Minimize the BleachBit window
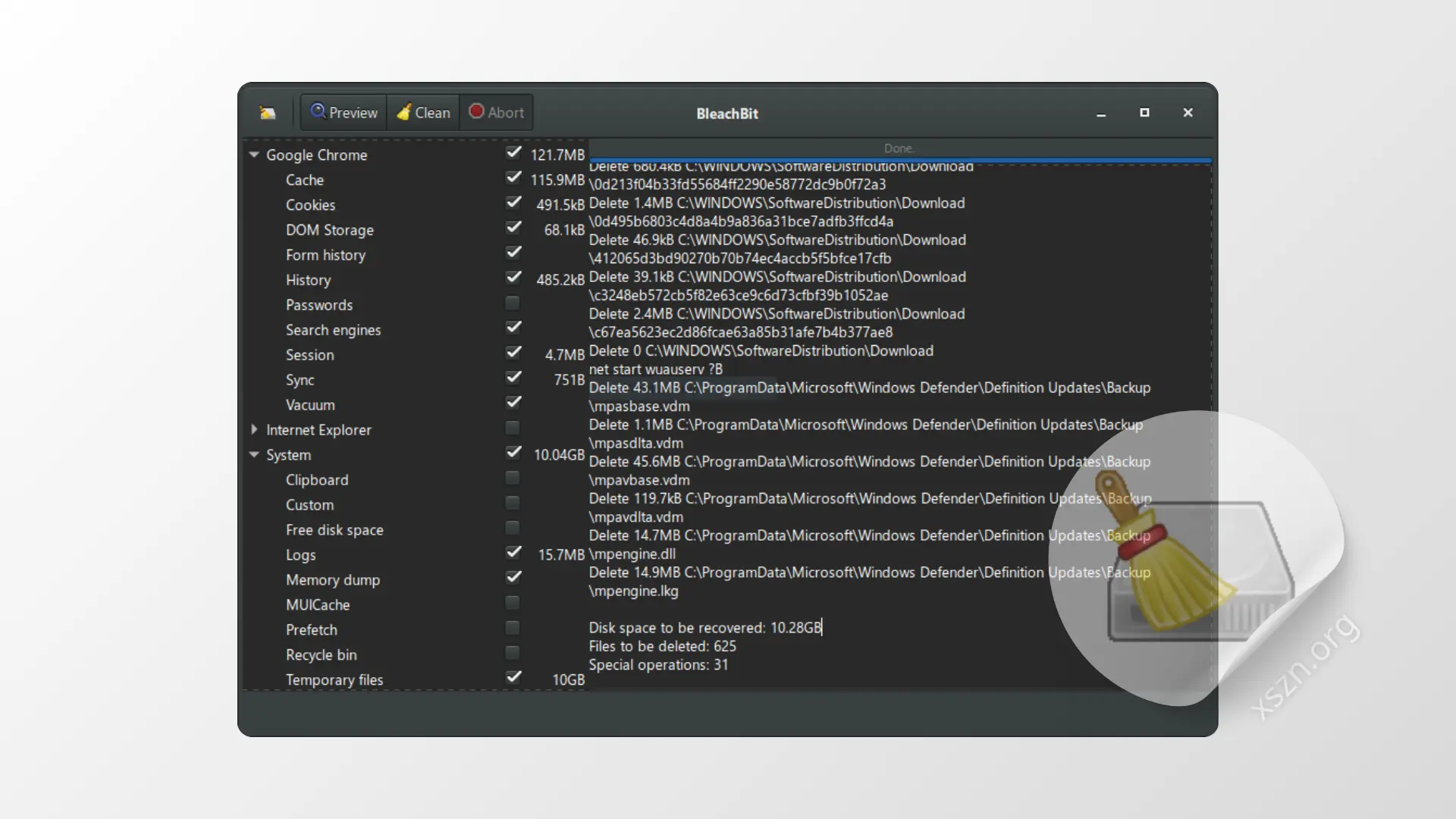1456x819 pixels. [1101, 114]
